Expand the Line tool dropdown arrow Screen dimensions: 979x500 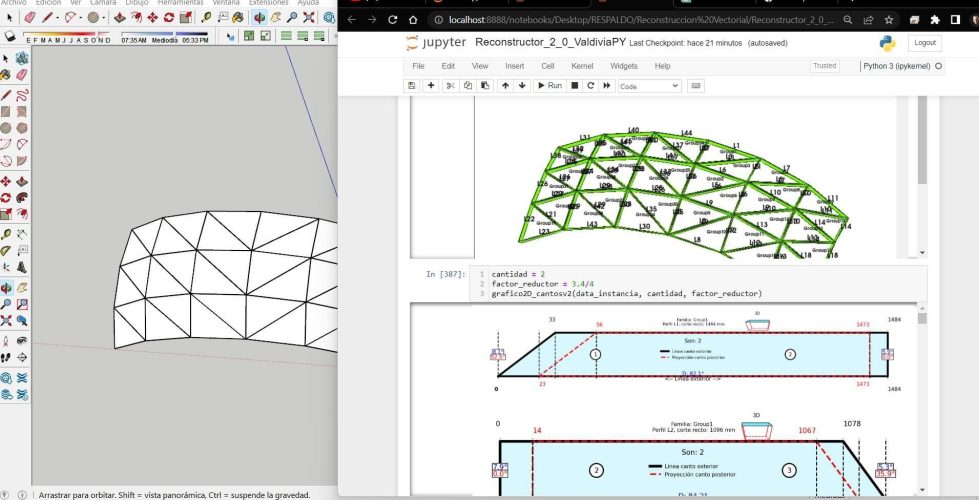(59, 17)
